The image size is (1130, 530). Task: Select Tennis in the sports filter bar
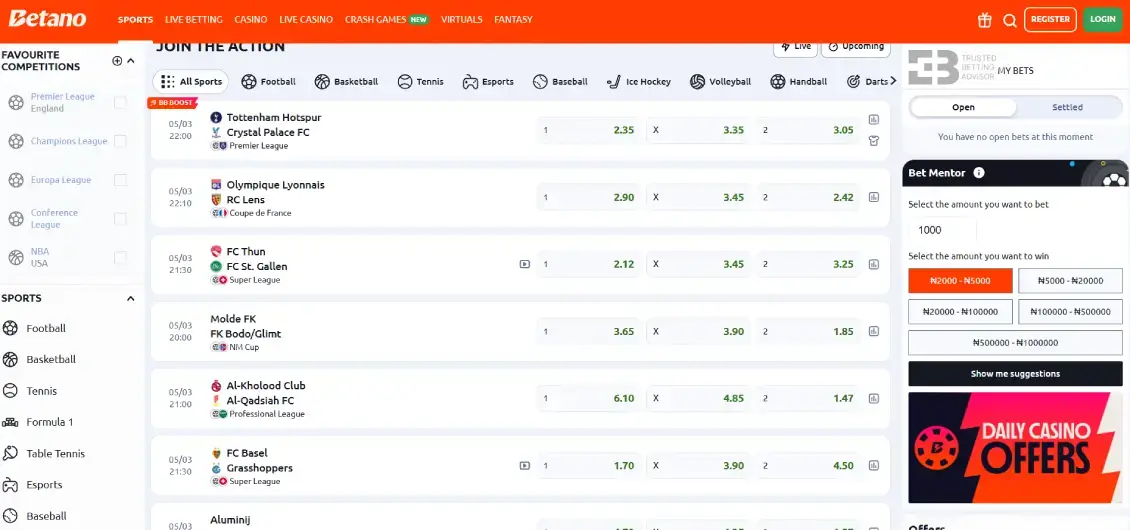[x=421, y=81]
